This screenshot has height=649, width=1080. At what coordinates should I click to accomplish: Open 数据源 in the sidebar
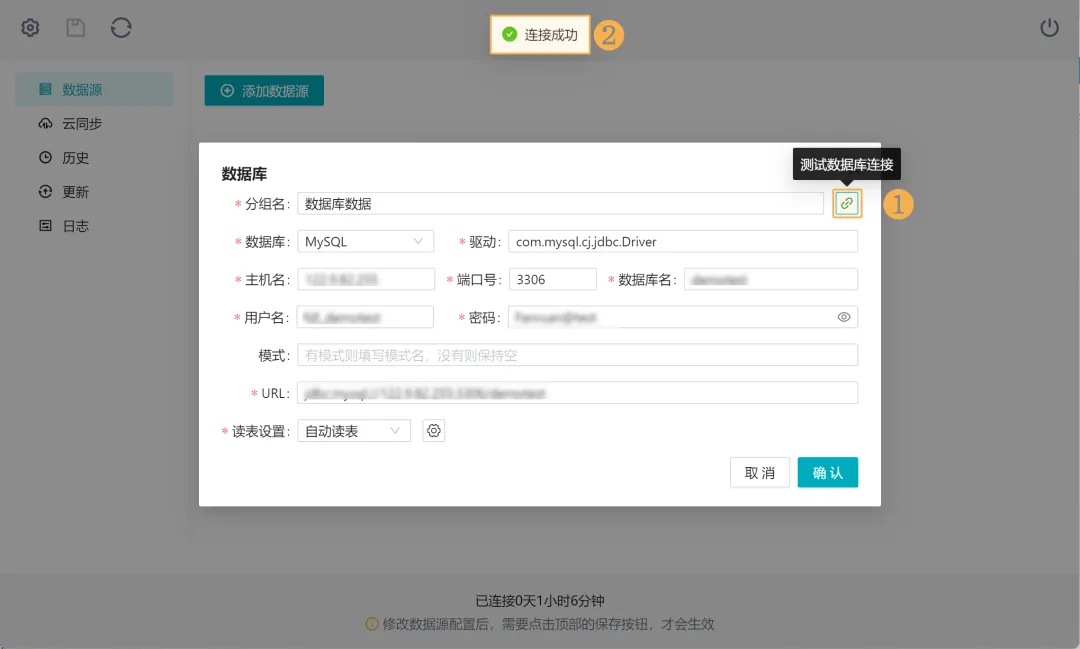coord(82,90)
